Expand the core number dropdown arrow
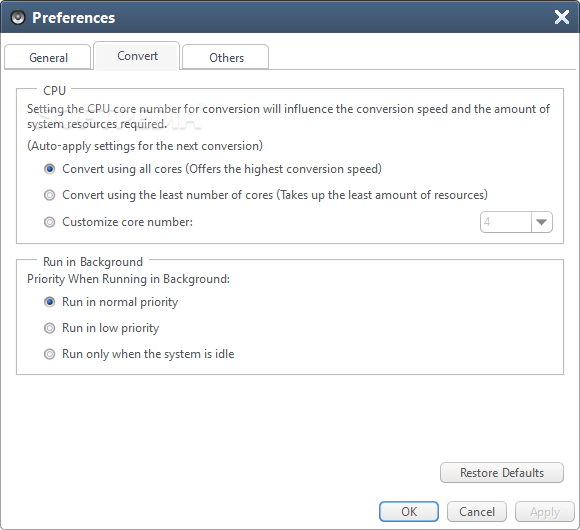This screenshot has height=530, width=580. click(x=542, y=222)
